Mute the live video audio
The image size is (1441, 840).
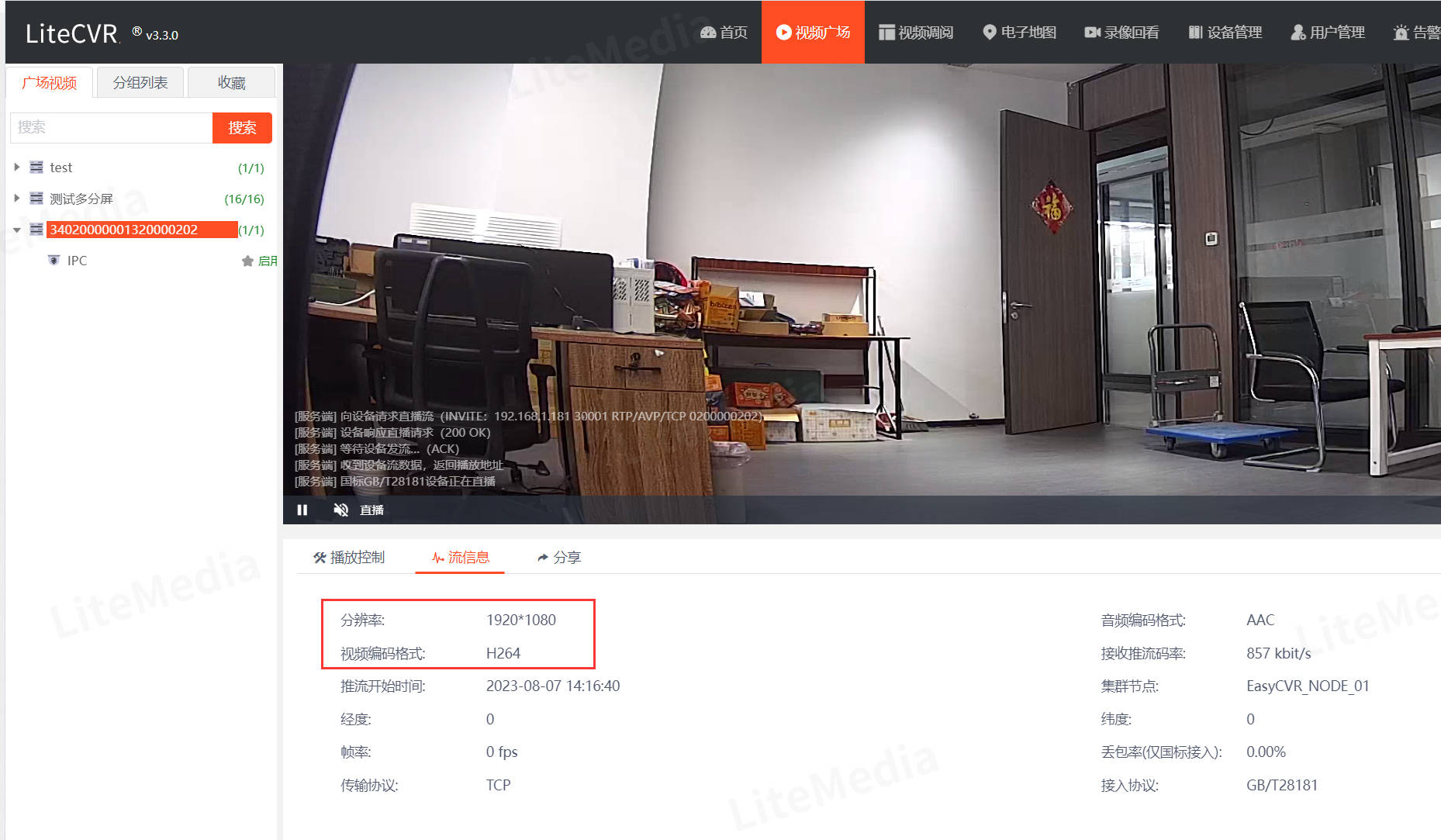click(x=340, y=510)
